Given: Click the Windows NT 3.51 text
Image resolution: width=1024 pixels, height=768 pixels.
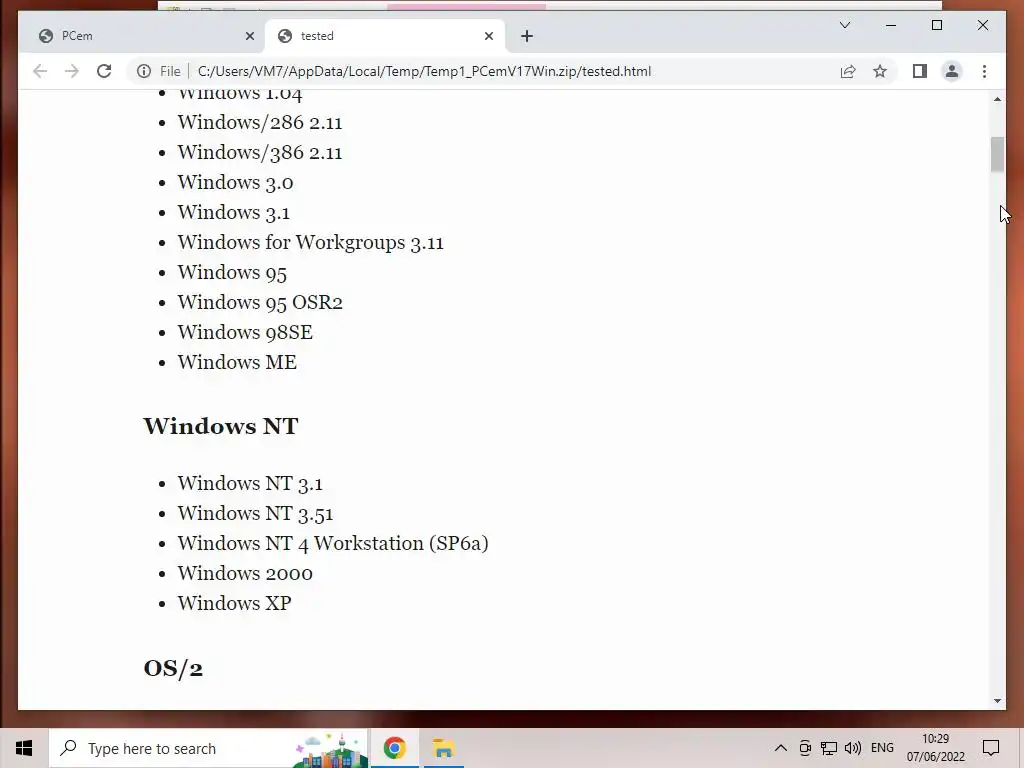Looking at the screenshot, I should click(255, 513).
